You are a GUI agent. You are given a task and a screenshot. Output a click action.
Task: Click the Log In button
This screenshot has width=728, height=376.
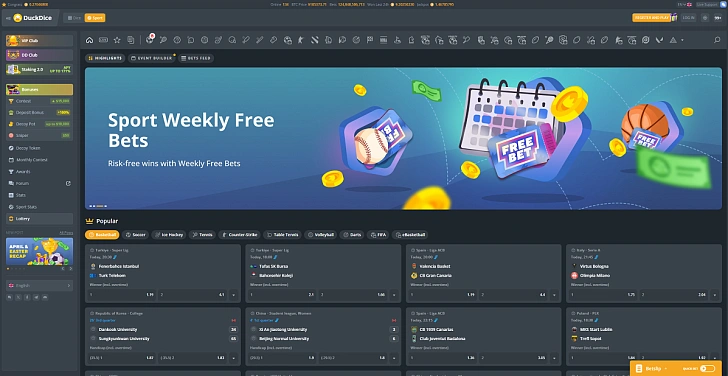[x=689, y=18]
